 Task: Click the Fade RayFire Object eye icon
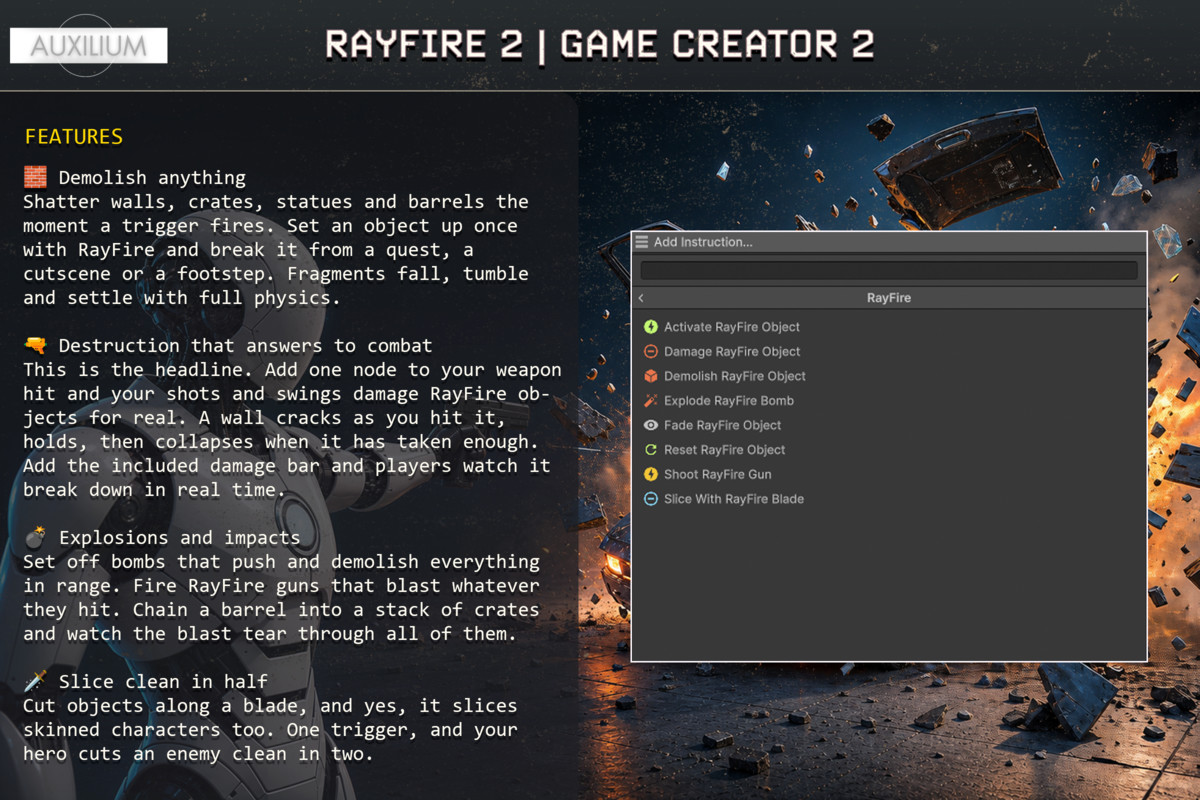[x=651, y=425]
